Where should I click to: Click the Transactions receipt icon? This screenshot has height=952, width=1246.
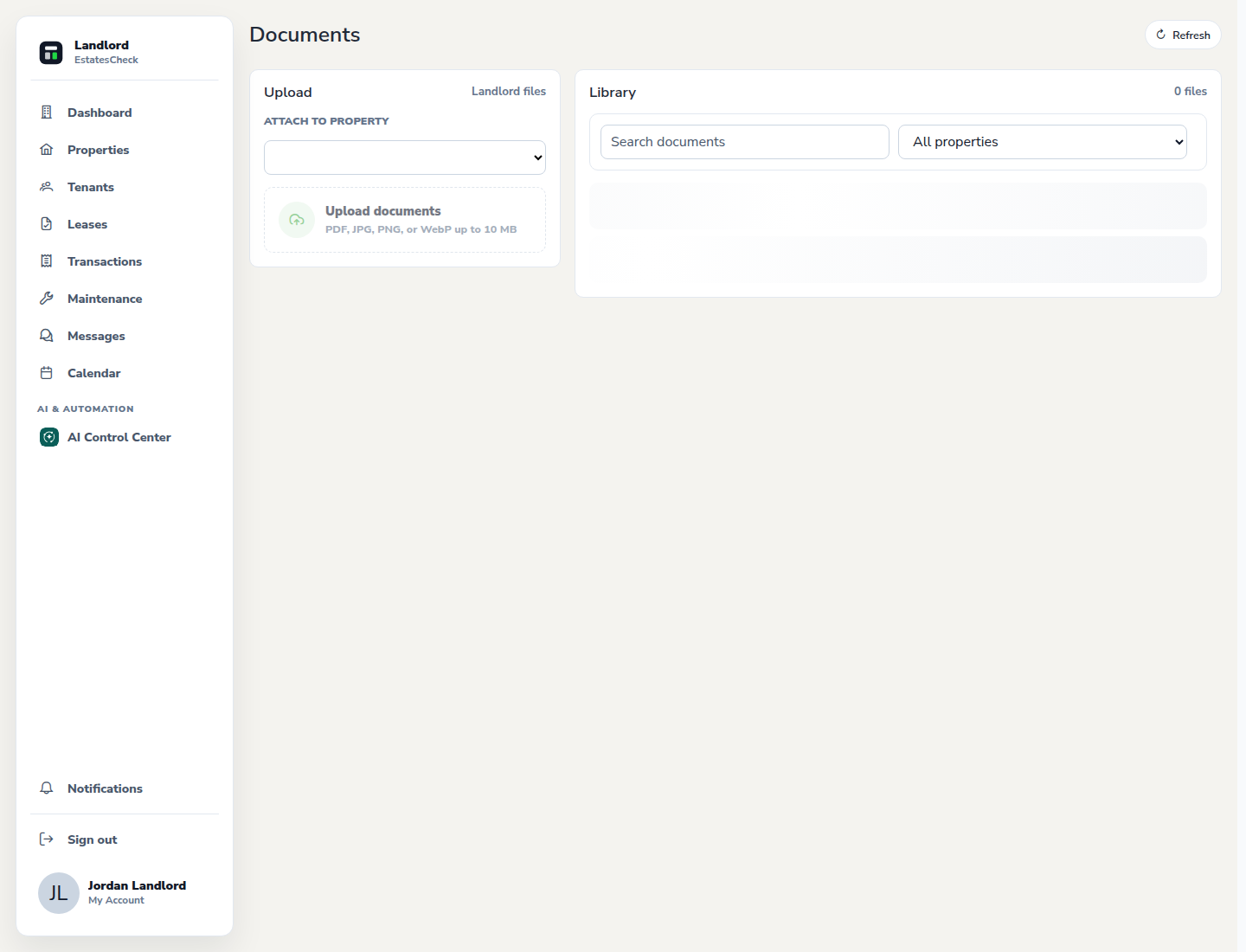[x=47, y=261]
